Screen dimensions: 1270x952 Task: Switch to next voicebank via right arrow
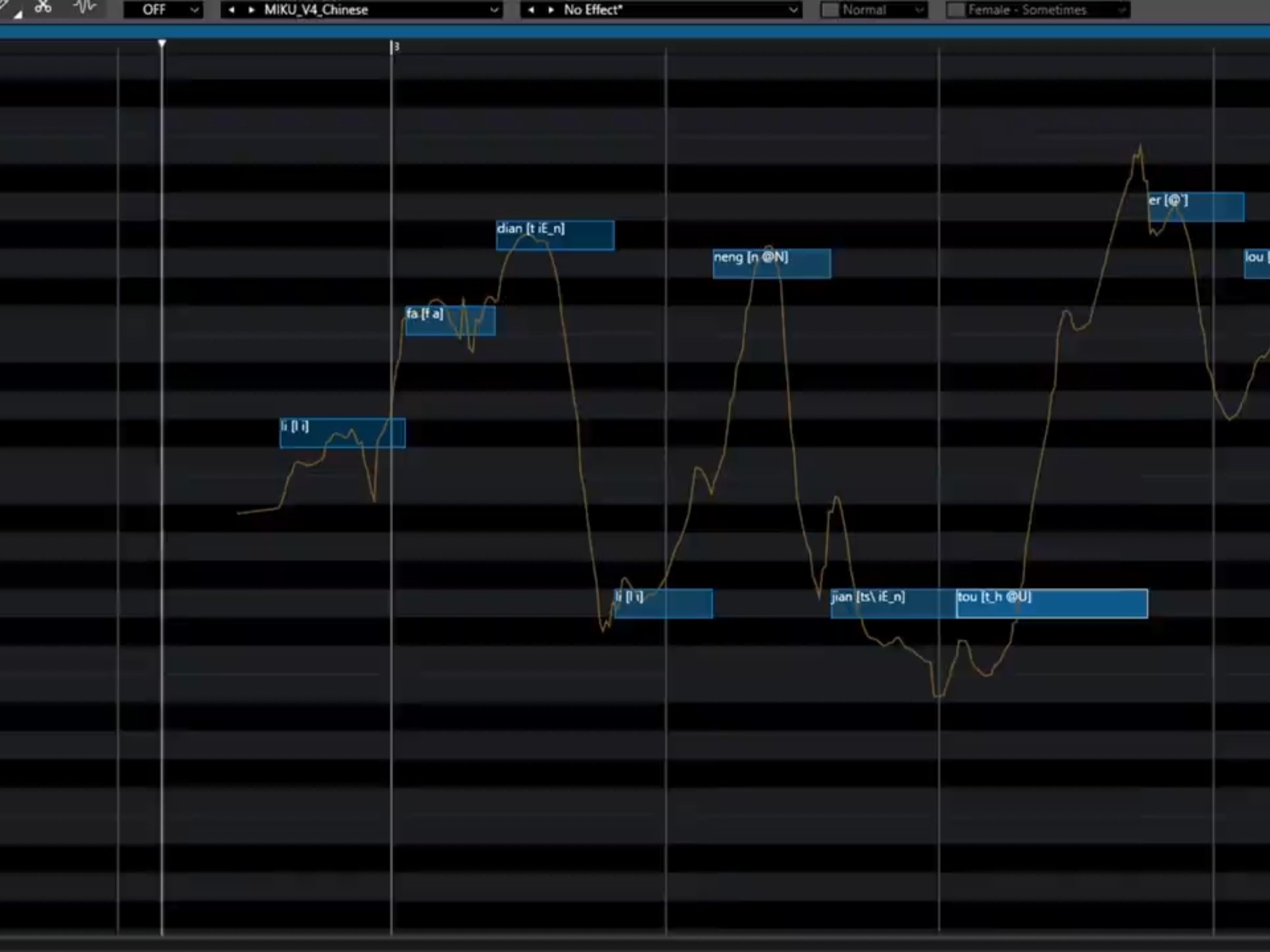(x=251, y=10)
